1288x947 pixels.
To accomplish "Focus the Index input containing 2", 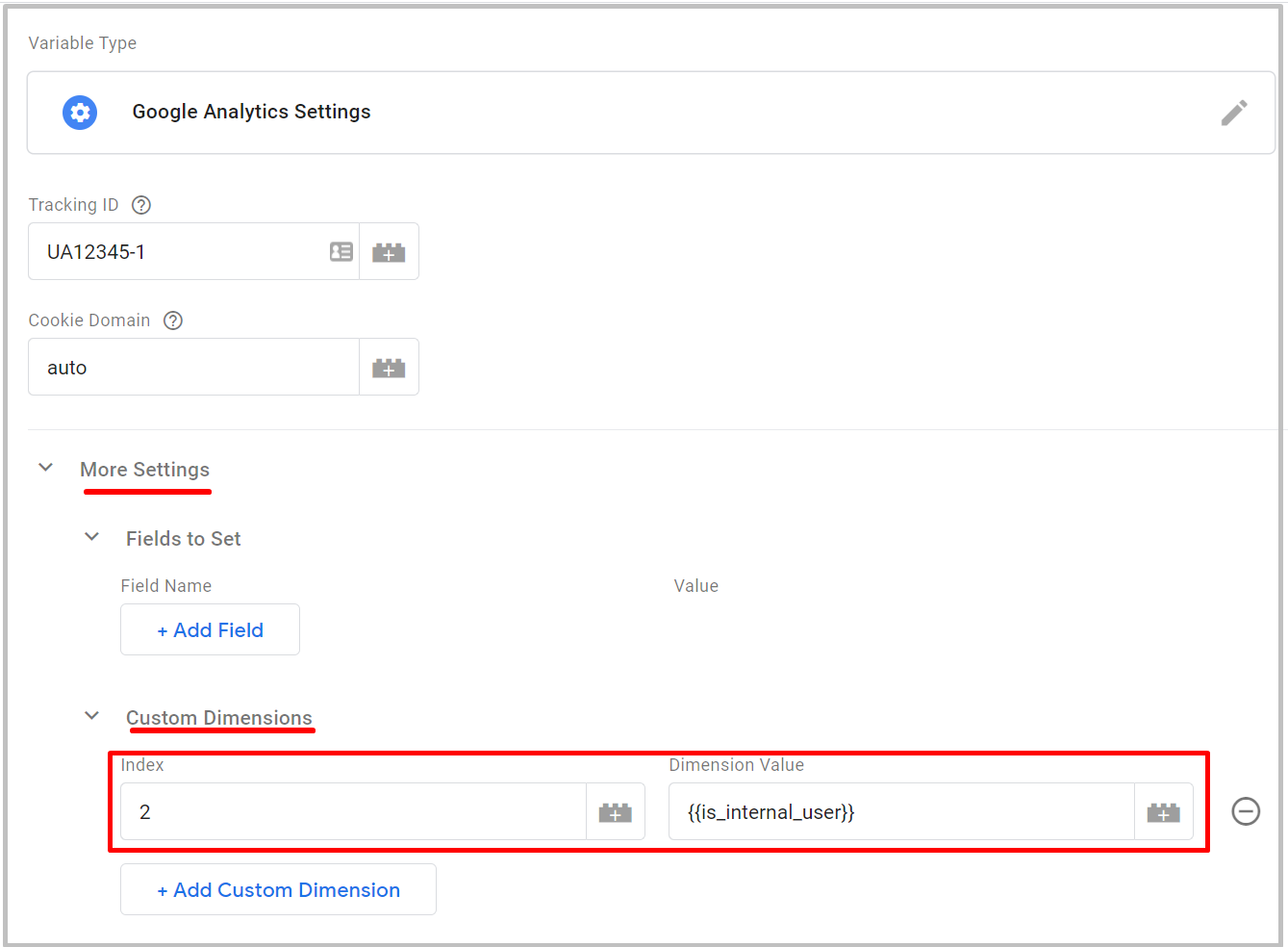I will 353,812.
